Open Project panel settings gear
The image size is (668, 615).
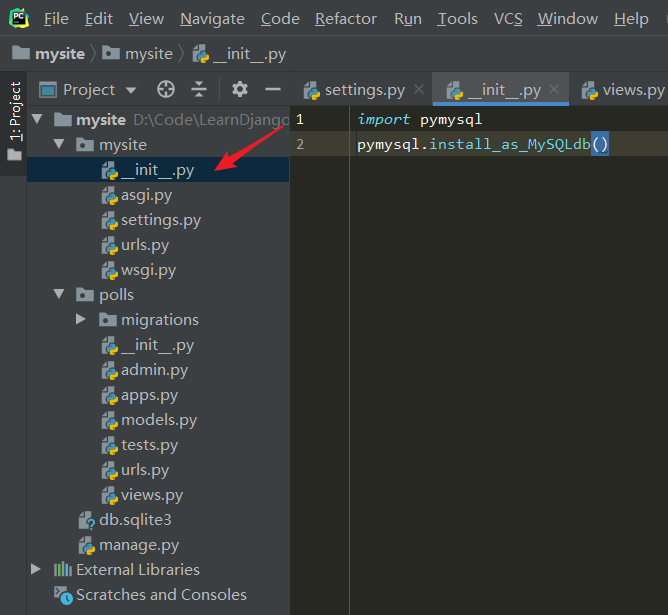tap(240, 89)
